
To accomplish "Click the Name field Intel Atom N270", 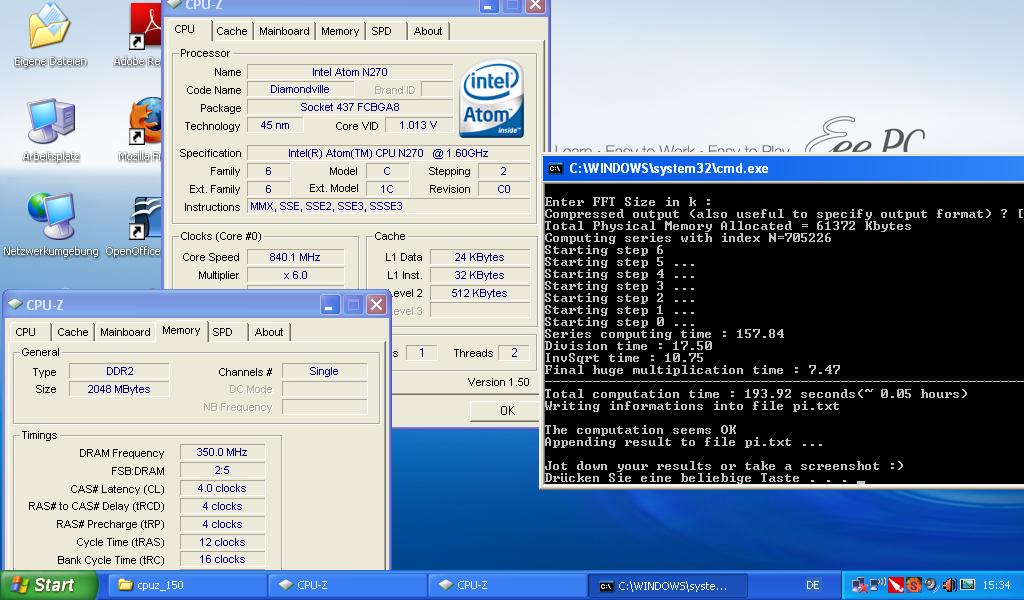I will [x=349, y=72].
